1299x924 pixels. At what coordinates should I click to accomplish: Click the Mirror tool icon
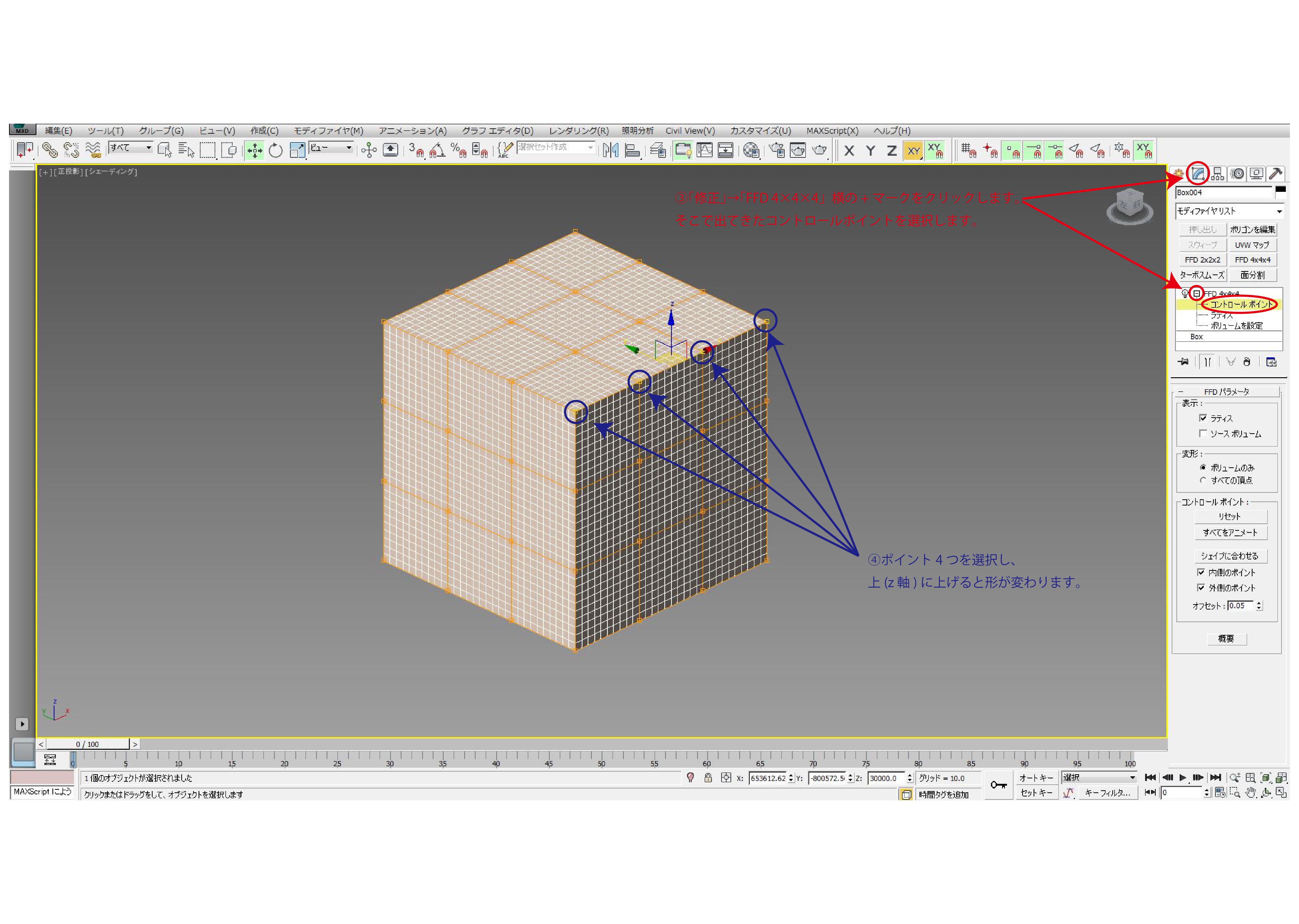coord(611,150)
